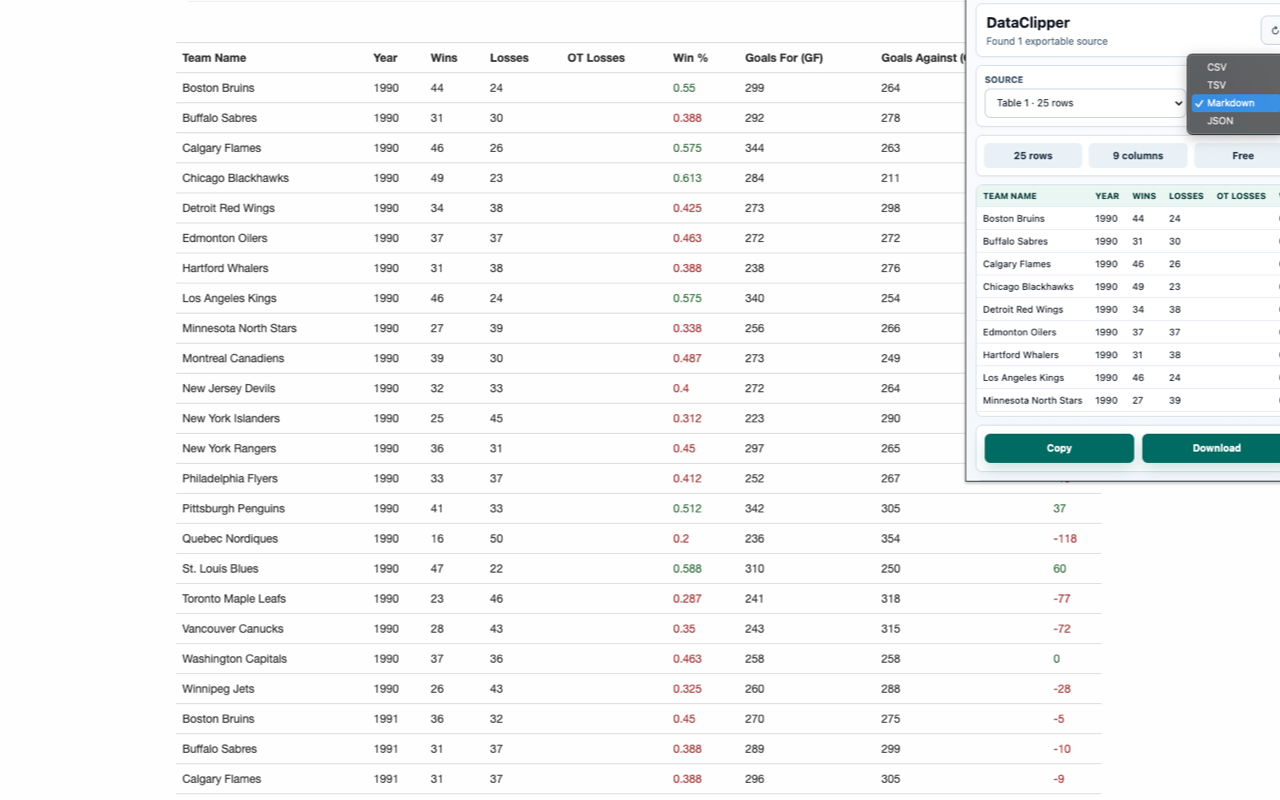This screenshot has width=1280, height=800.
Task: Click Hartford Whalers in DataClipper preview
Action: (1020, 355)
